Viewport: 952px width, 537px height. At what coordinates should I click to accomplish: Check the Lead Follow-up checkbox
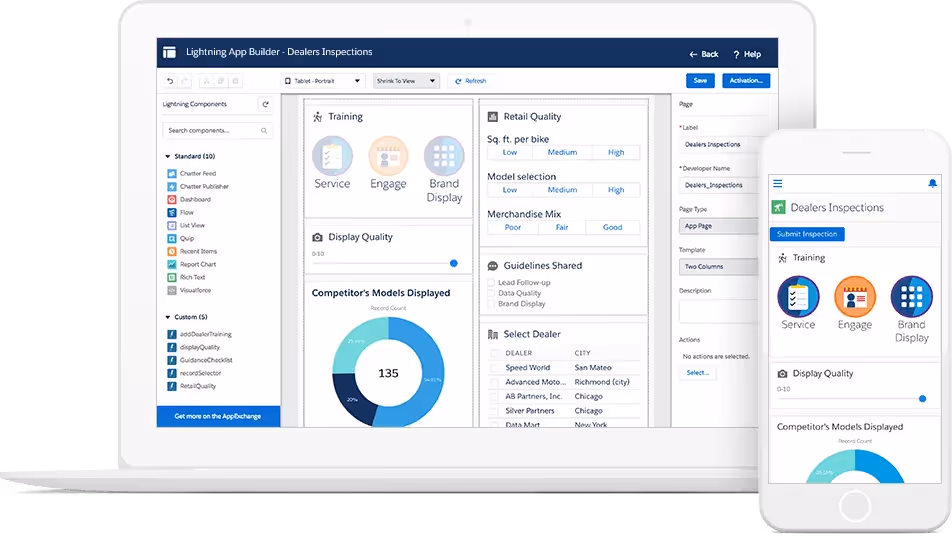pos(491,282)
